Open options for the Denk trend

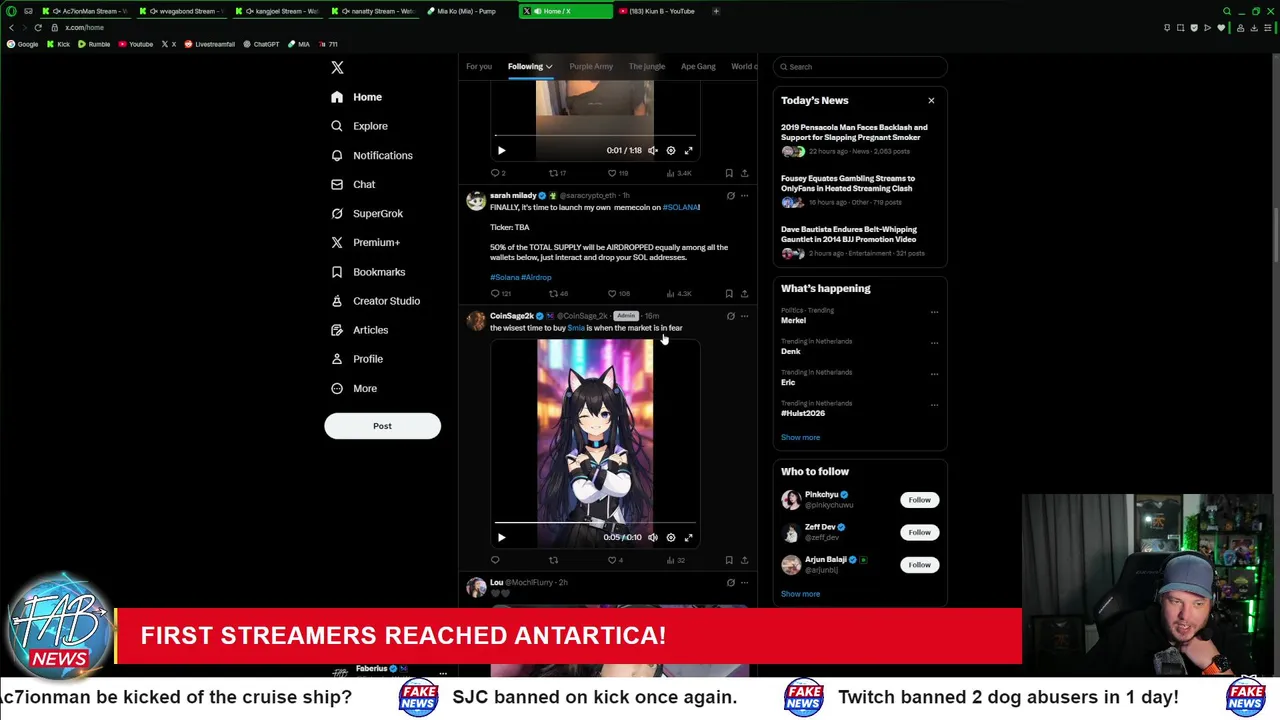click(934, 342)
